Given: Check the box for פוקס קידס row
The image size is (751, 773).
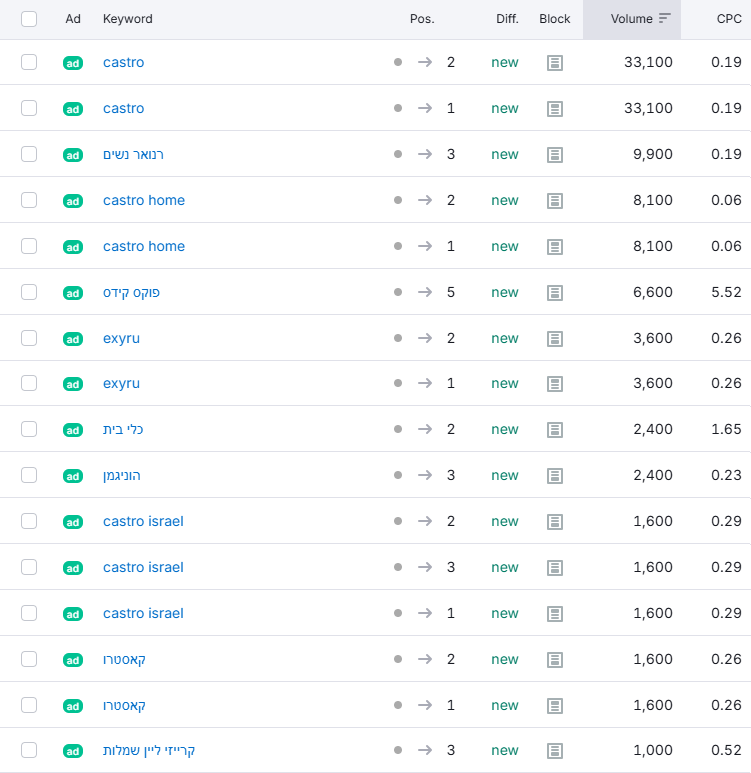Looking at the screenshot, I should [29, 292].
